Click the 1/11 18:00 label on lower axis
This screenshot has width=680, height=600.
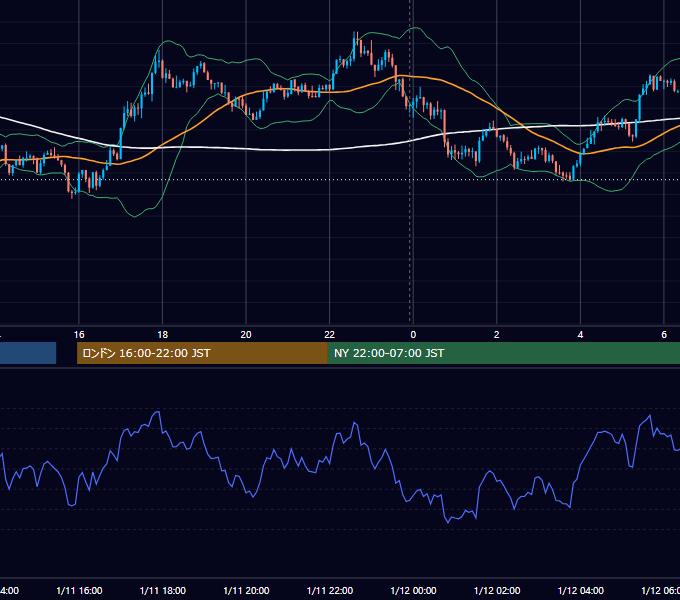point(163,591)
